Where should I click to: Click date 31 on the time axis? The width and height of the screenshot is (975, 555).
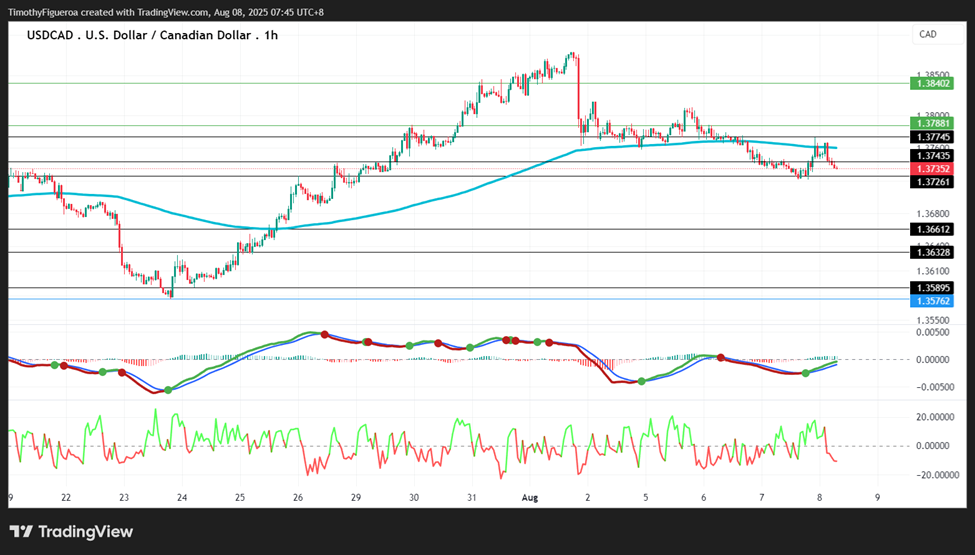click(472, 497)
